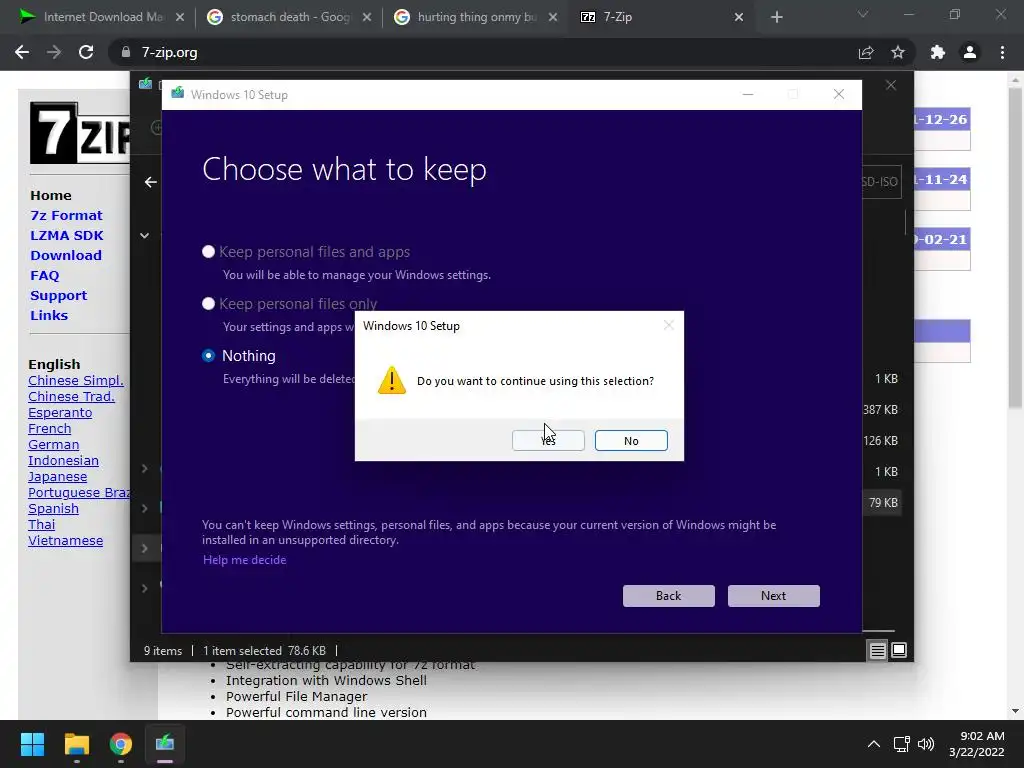Go forward in Chrome

54,52
